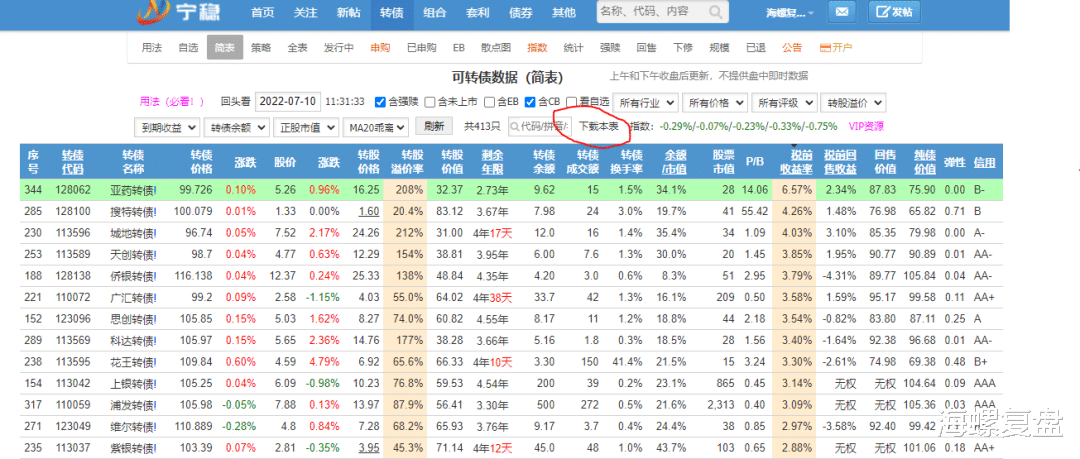Image resolution: width=1080 pixels, height=459 pixels.
Task: Sort by the 转债代码 column header
Action: 72,162
